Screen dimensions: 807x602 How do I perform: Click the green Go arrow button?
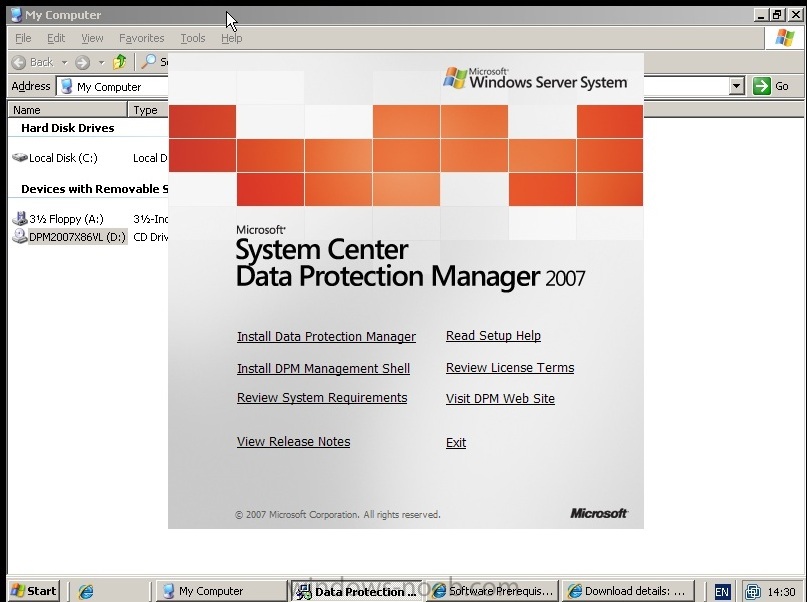pyautogui.click(x=762, y=86)
